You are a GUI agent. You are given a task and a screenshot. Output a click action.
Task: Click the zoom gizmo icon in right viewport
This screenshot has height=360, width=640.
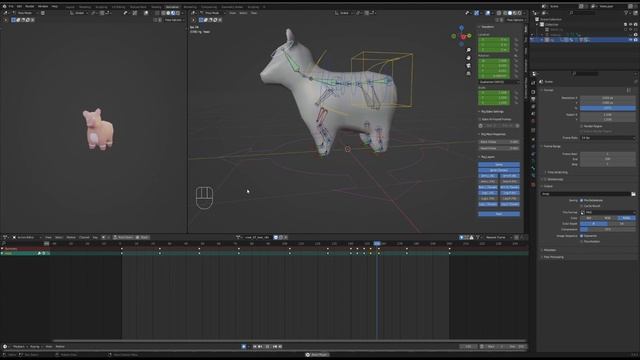pyautogui.click(x=469, y=50)
